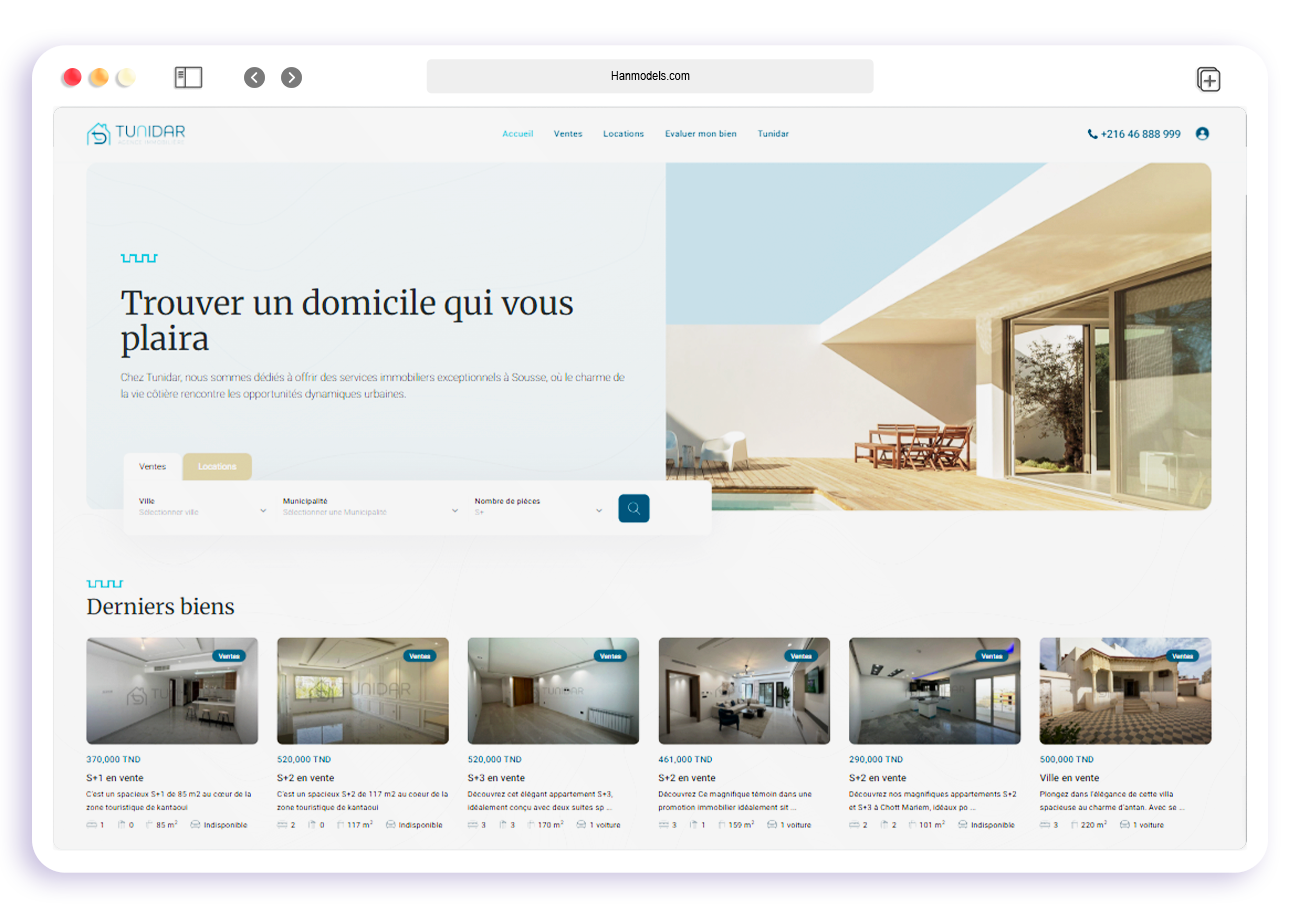The image size is (1300, 918).
Task: Click the Hanmodels.com address bar
Action: 650,76
